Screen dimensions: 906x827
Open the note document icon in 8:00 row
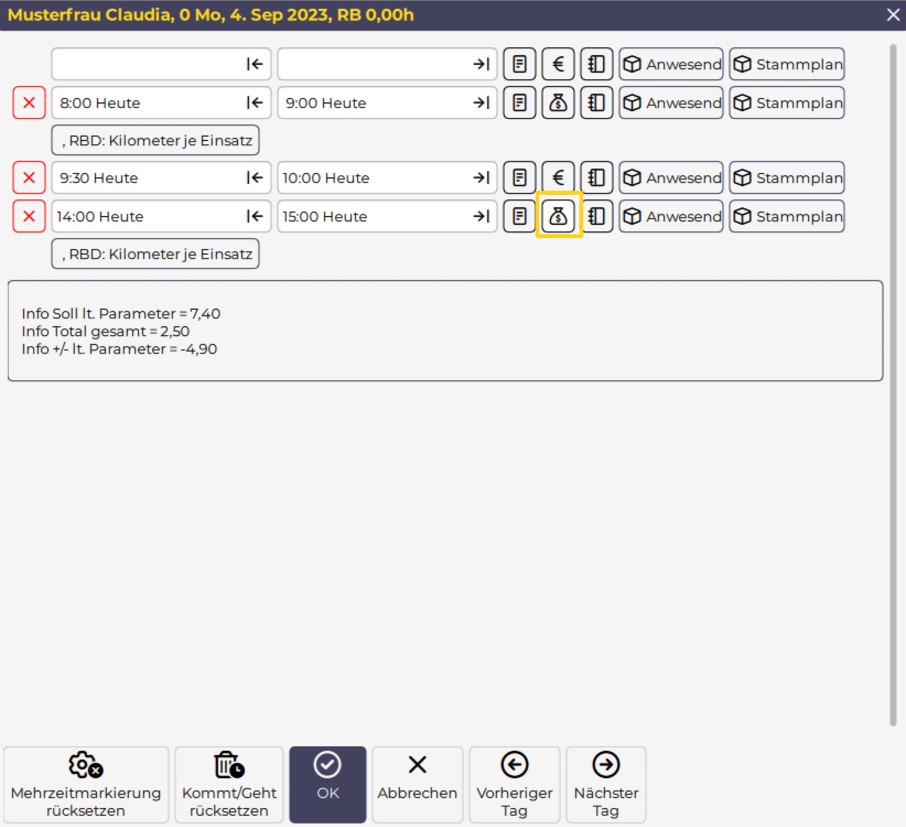click(519, 103)
